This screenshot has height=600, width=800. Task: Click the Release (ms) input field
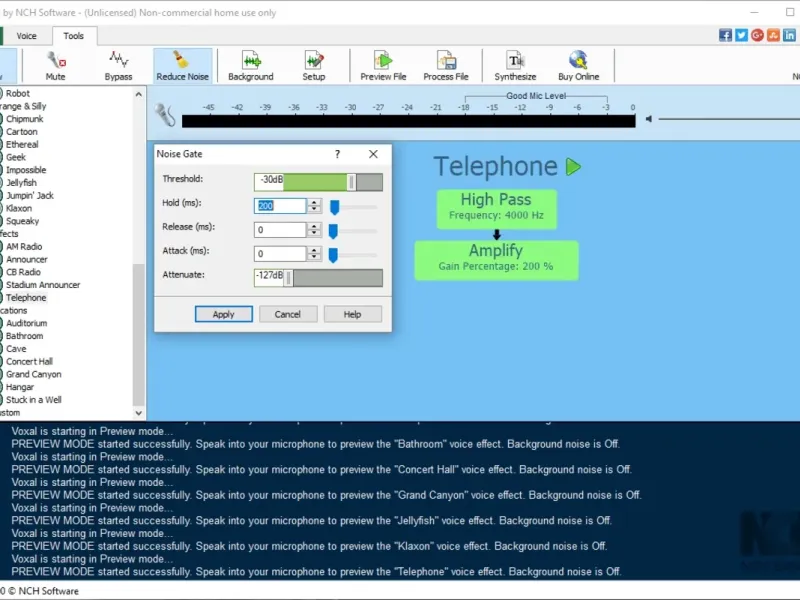coord(280,230)
